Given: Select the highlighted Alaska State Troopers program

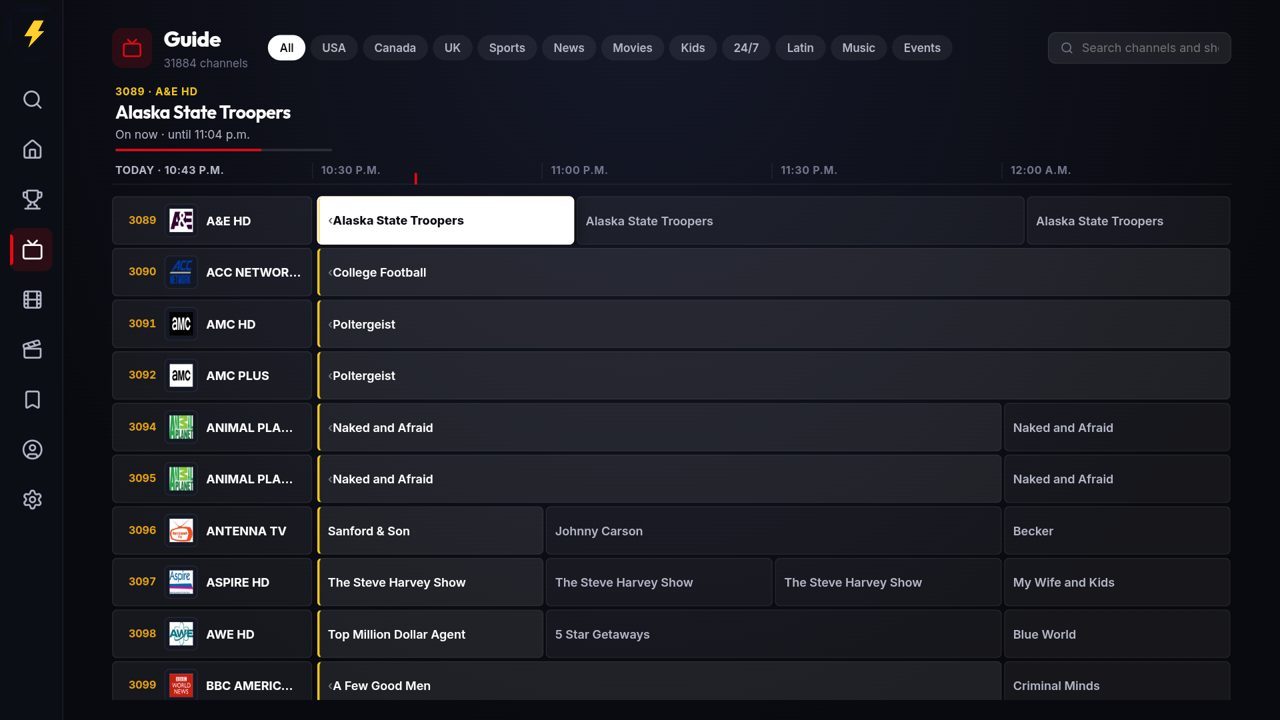Looking at the screenshot, I should pyautogui.click(x=446, y=221).
